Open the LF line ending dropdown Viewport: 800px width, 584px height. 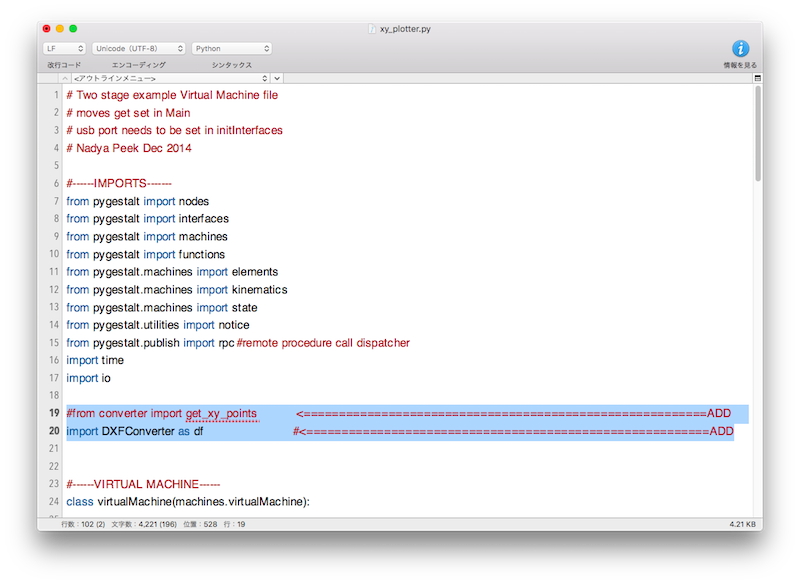point(64,48)
